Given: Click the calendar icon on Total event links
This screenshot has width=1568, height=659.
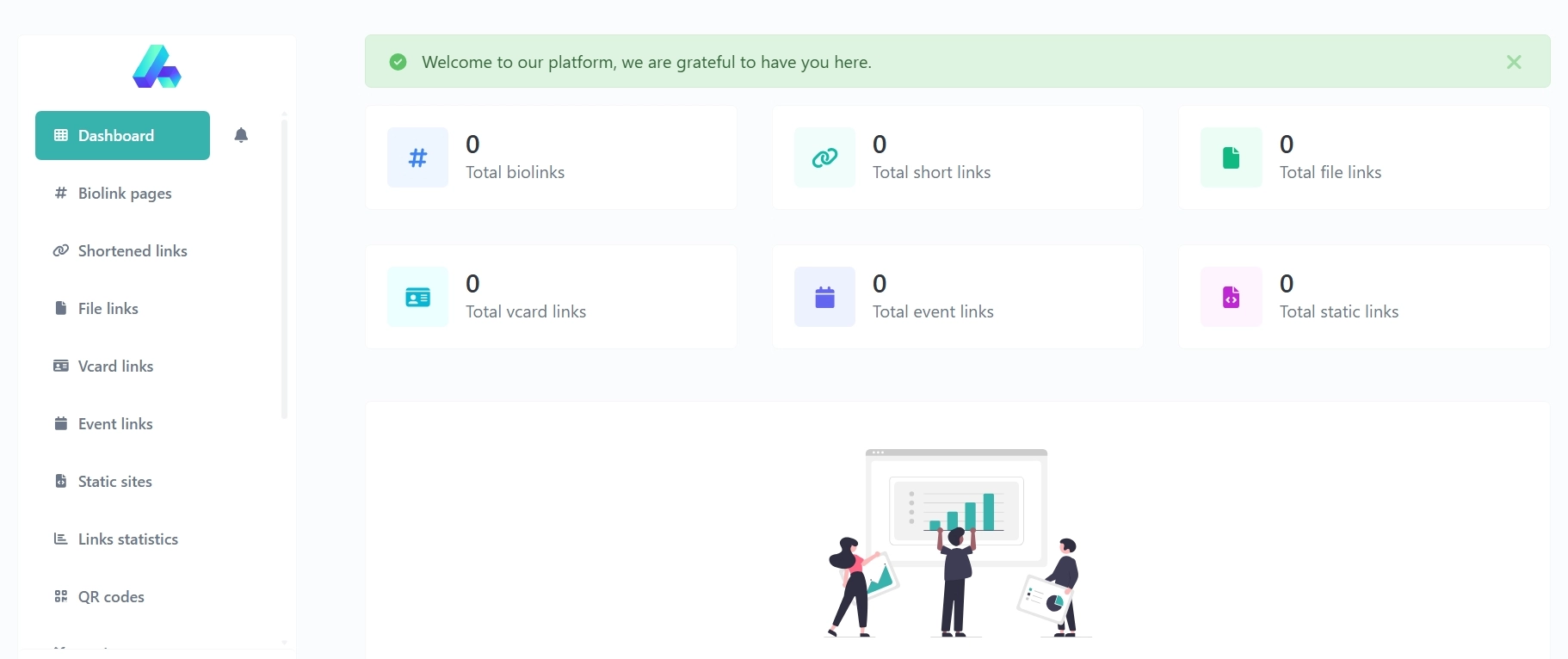Looking at the screenshot, I should click(824, 297).
